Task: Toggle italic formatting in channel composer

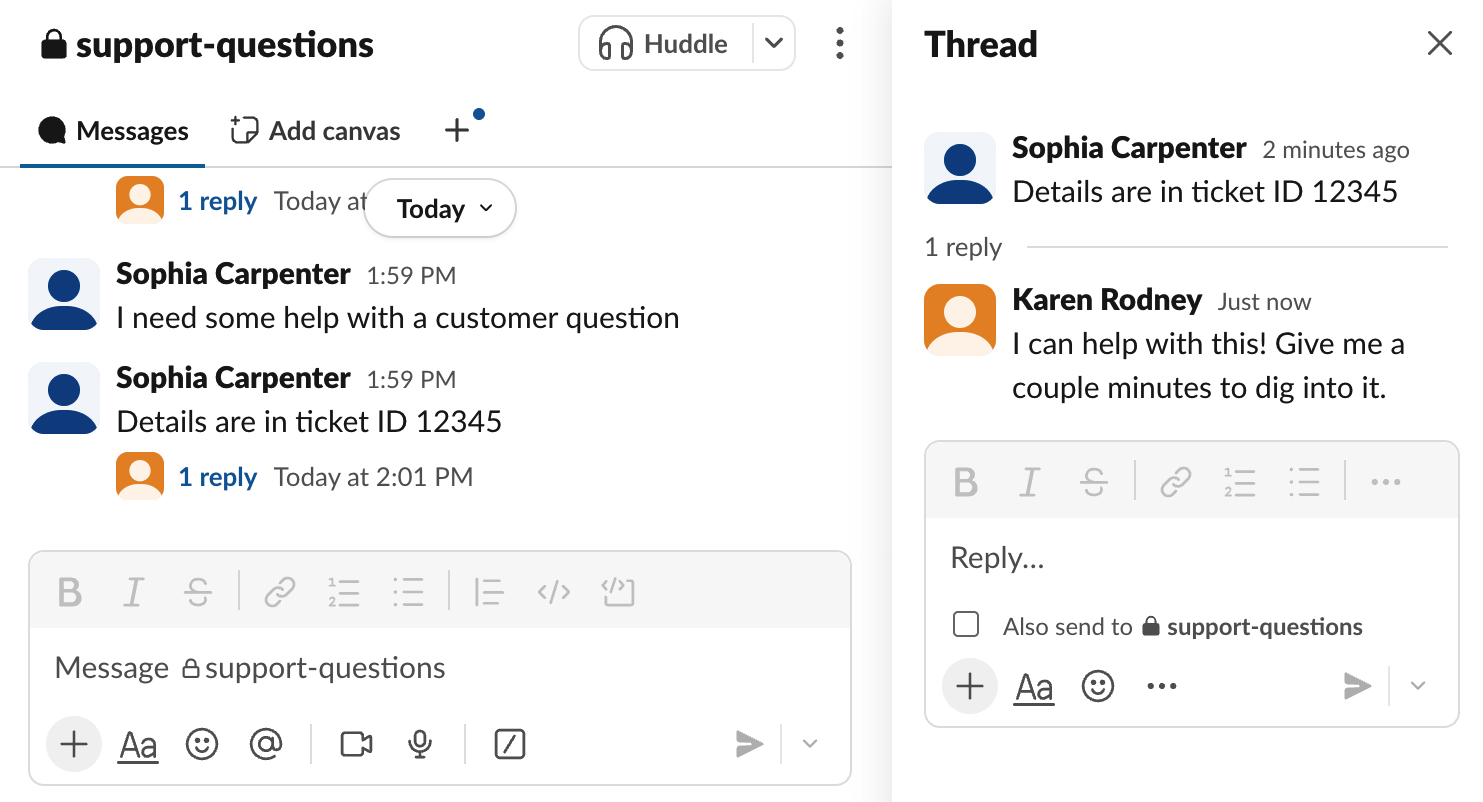Action: pos(133,592)
